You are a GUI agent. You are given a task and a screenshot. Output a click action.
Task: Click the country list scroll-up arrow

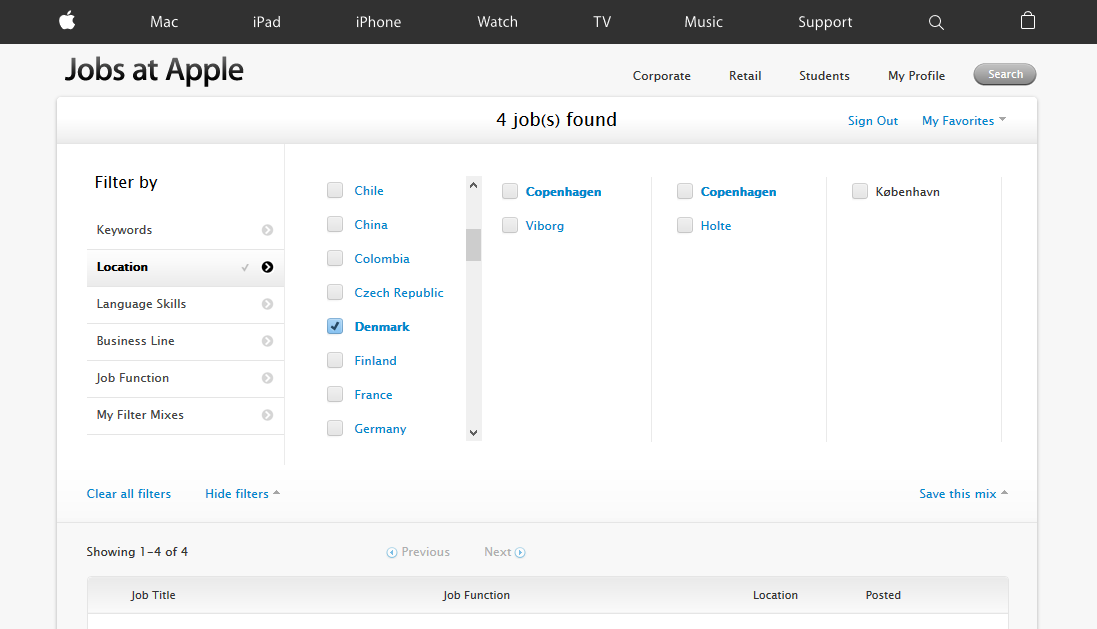[474, 185]
